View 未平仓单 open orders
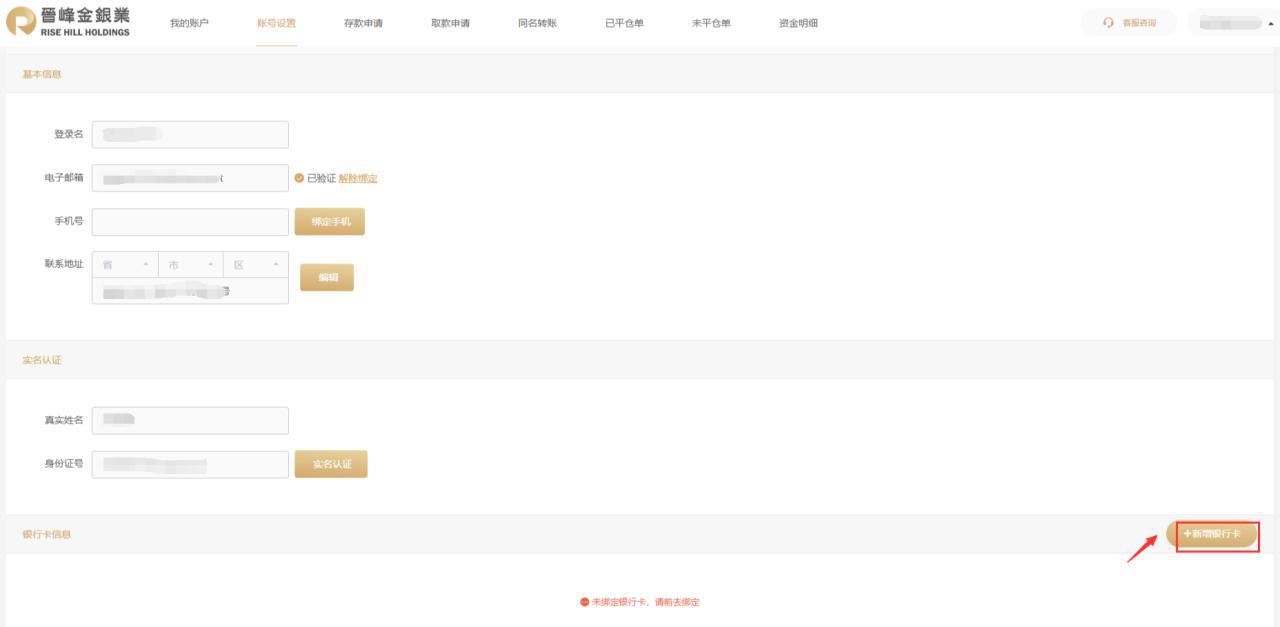The width and height of the screenshot is (1280, 627). tap(711, 23)
